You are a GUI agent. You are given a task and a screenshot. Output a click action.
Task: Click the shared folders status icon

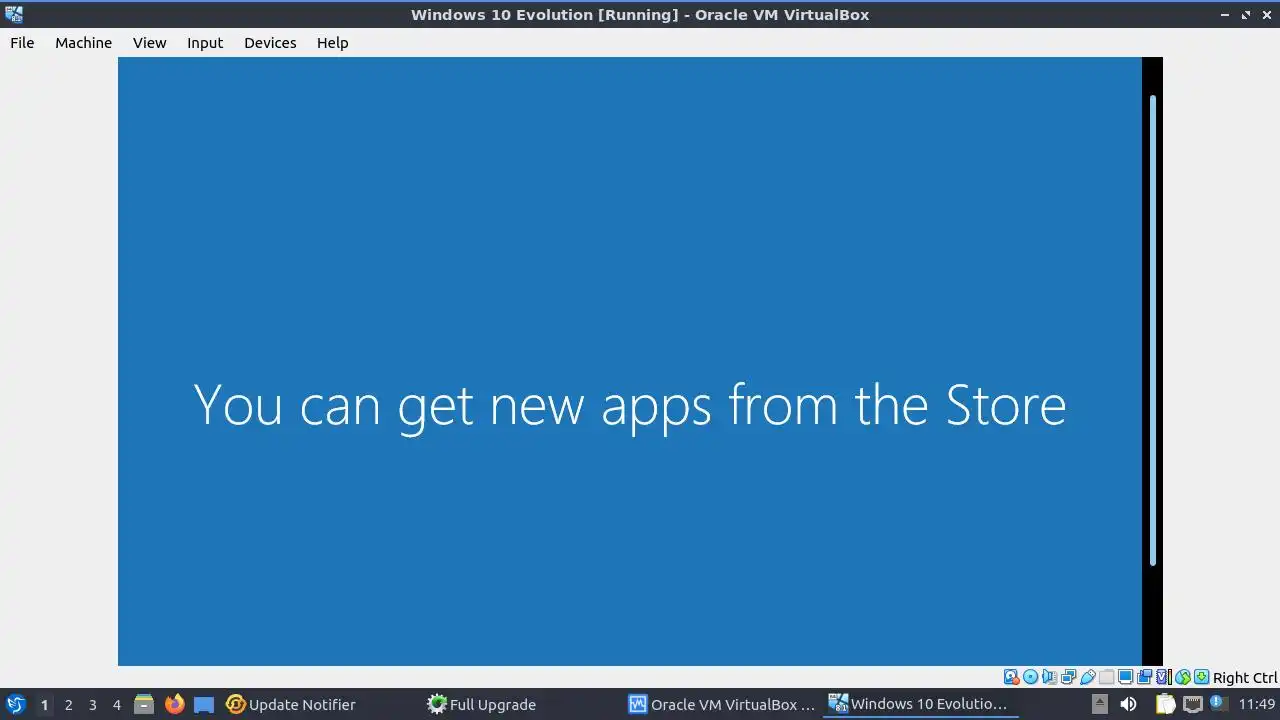(x=1106, y=677)
